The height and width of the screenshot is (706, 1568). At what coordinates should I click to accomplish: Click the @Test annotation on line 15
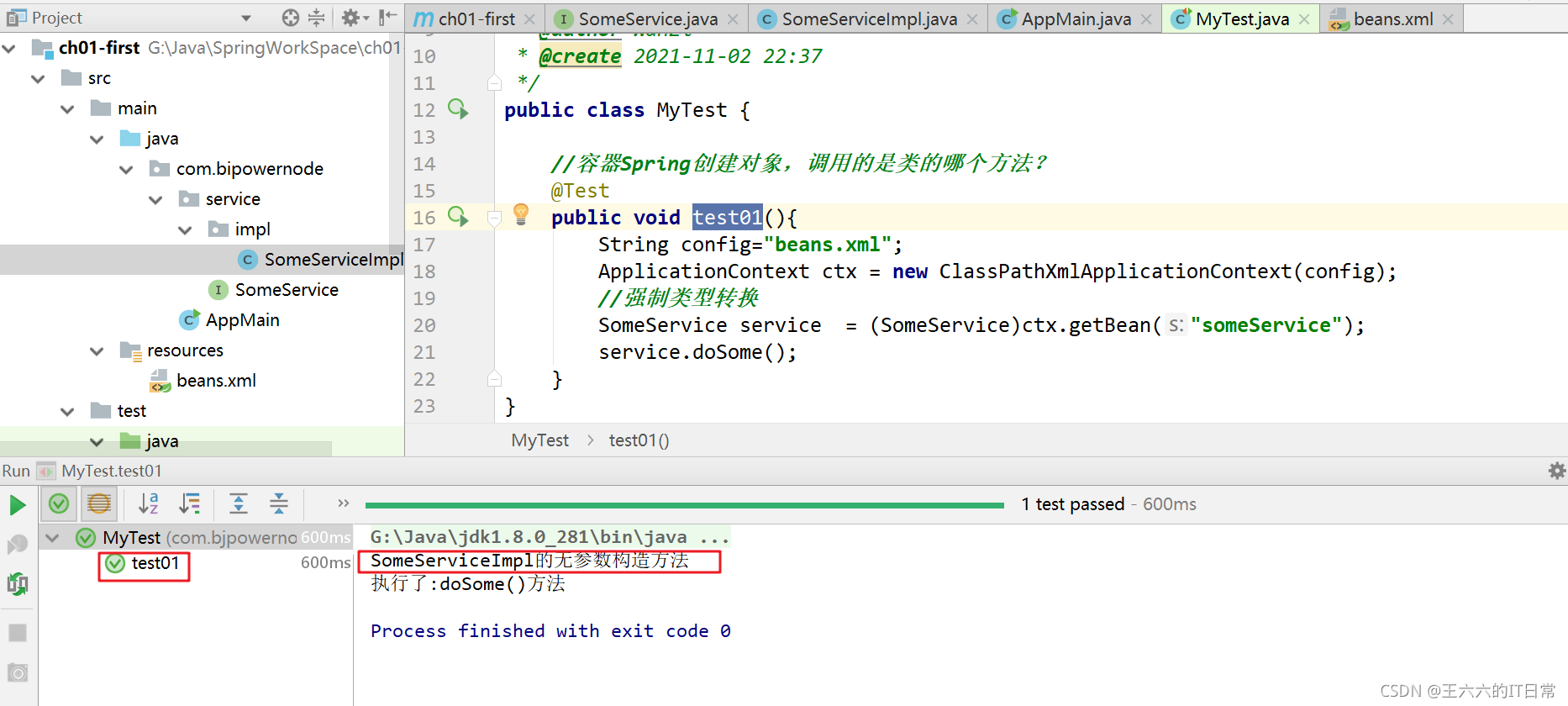[580, 191]
